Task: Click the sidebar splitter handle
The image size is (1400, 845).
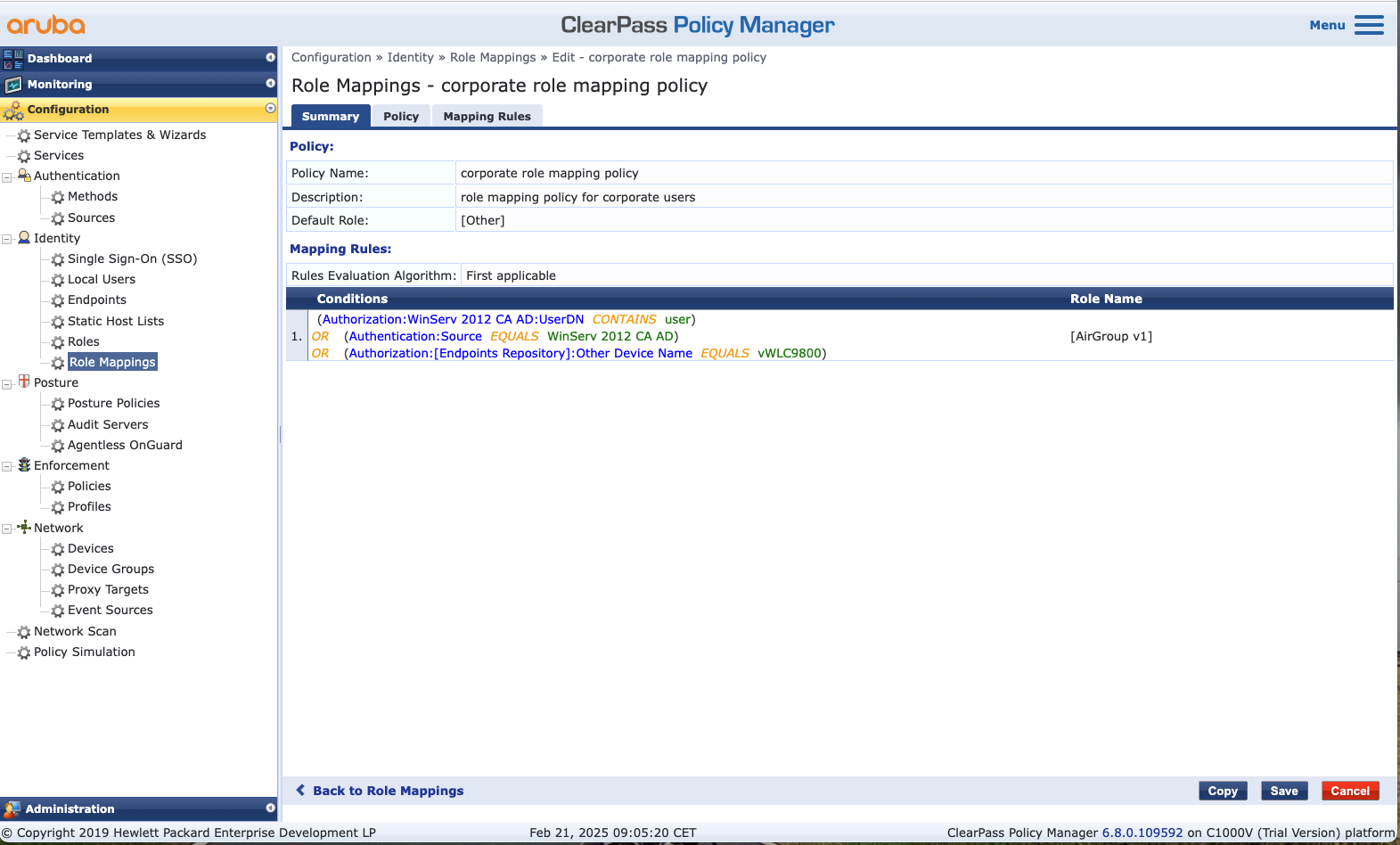Action: coord(280,434)
